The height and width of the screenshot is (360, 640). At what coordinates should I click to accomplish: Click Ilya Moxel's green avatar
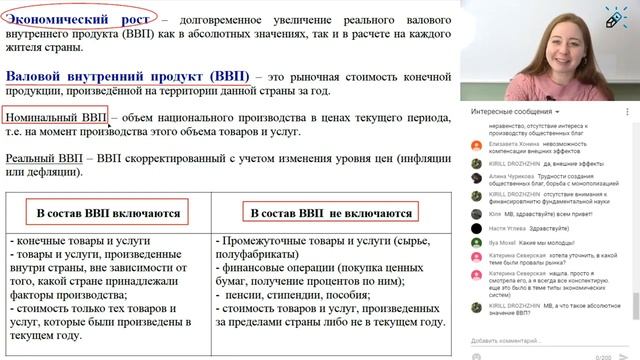[x=476, y=243]
